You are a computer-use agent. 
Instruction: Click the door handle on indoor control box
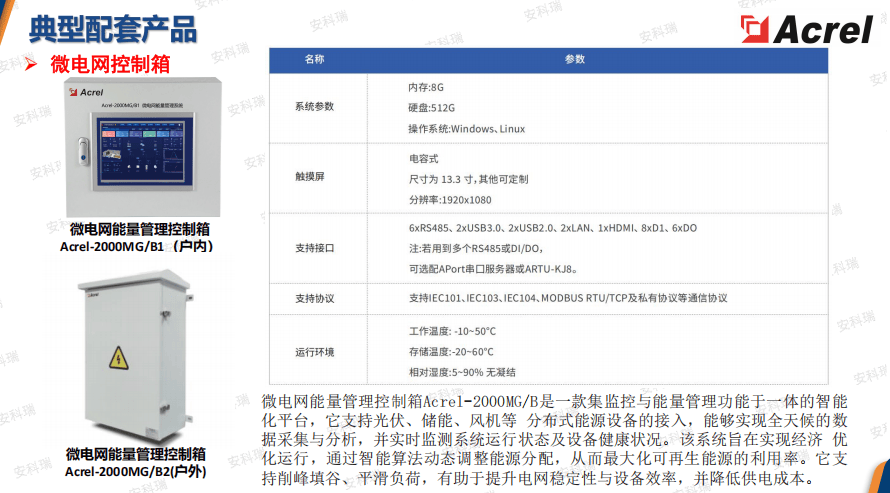pos(83,151)
